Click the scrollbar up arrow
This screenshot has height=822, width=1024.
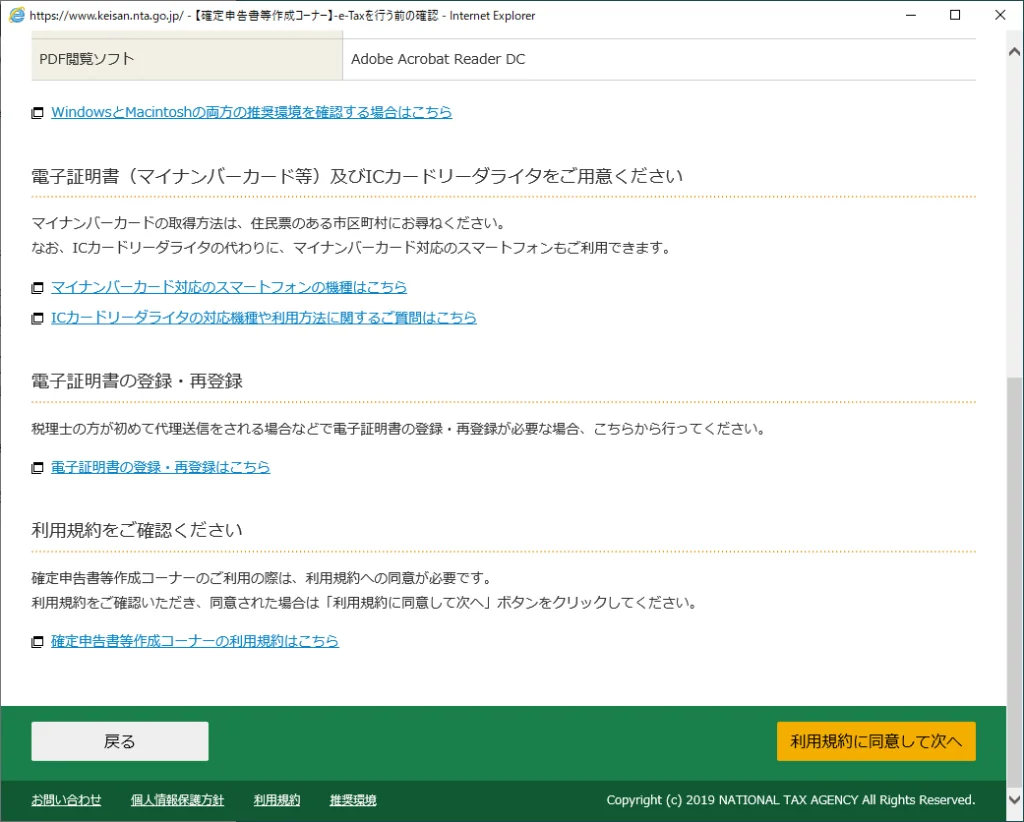[x=1015, y=52]
